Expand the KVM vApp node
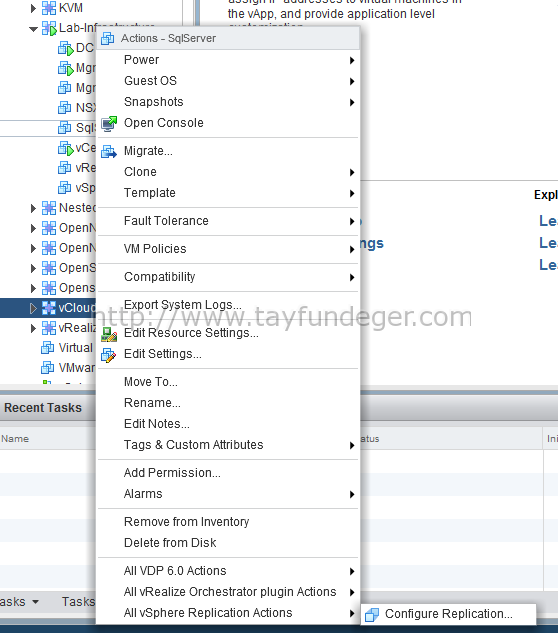Screen dimensions: 558x633 click(34, 8)
